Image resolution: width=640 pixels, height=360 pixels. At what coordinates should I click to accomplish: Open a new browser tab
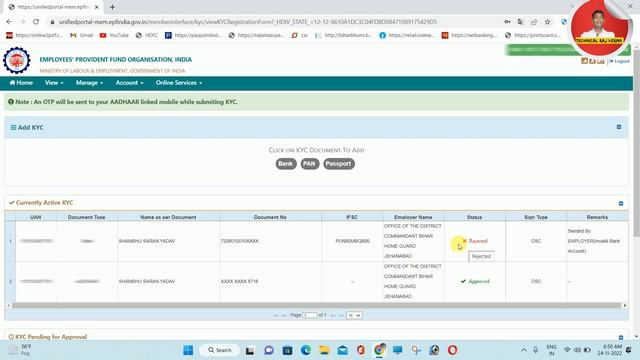point(112,7)
